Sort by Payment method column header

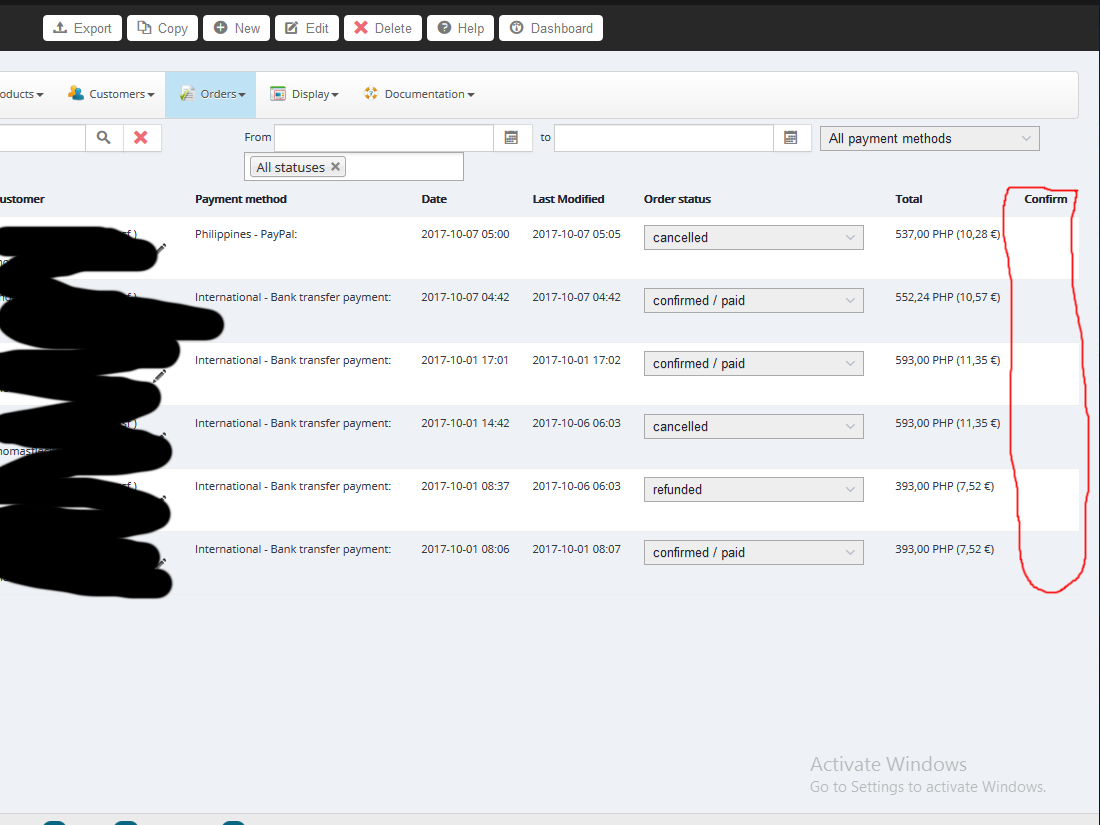241,199
